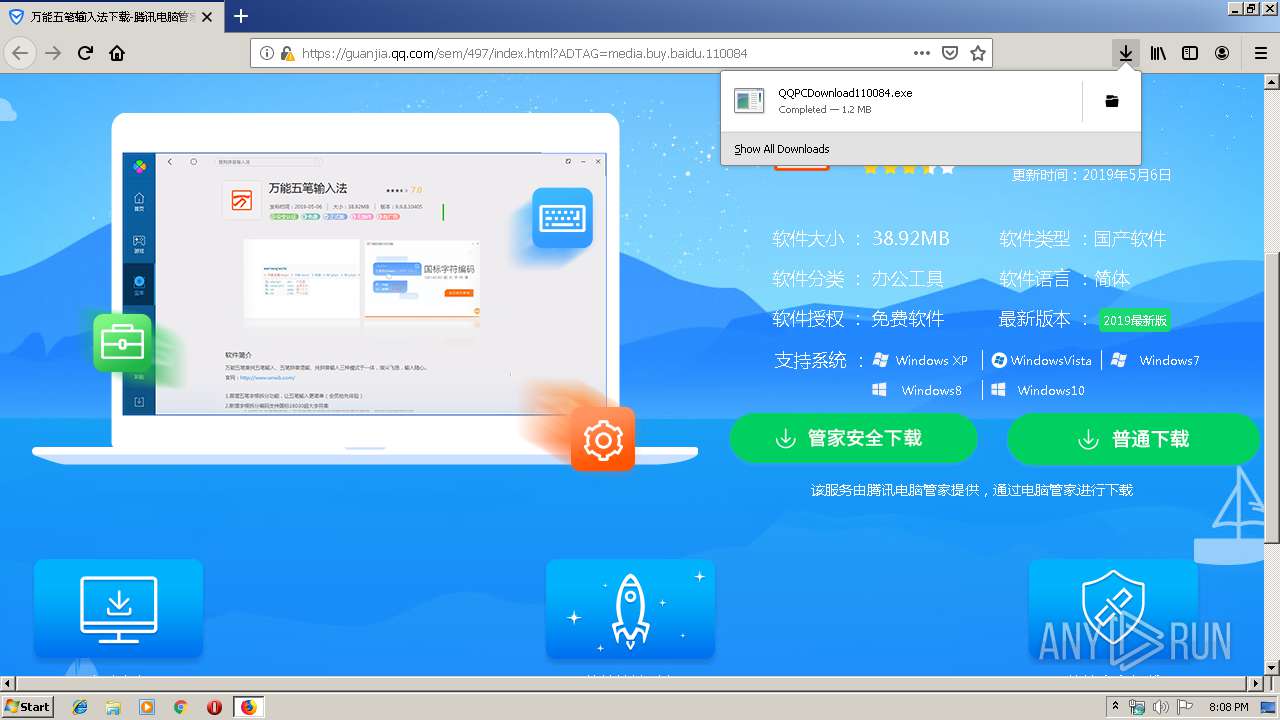1280x720 pixels.
Task: Click the 2019最新版 badge
Action: (1134, 320)
